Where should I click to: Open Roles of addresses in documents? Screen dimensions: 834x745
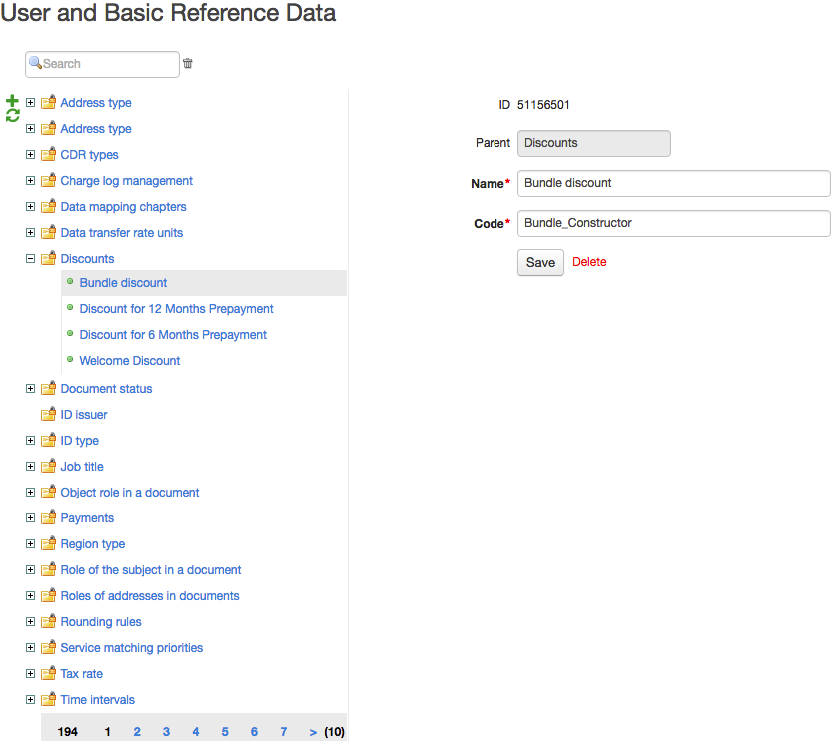coord(149,596)
